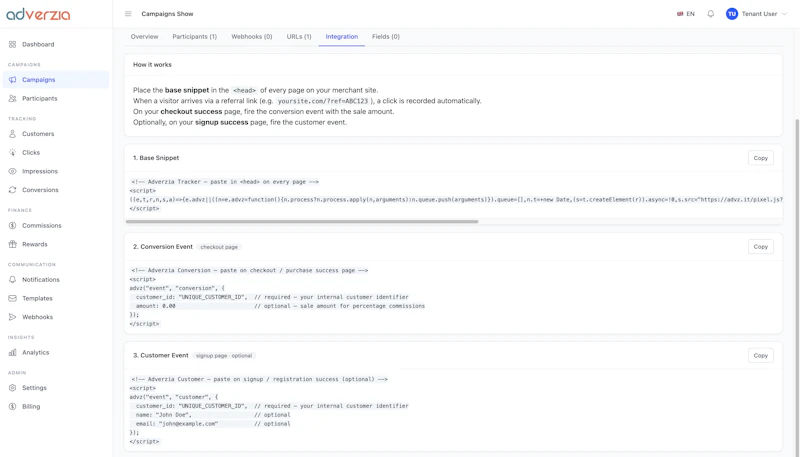Click the Templates envelope icon
The image size is (800, 457).
12,298
